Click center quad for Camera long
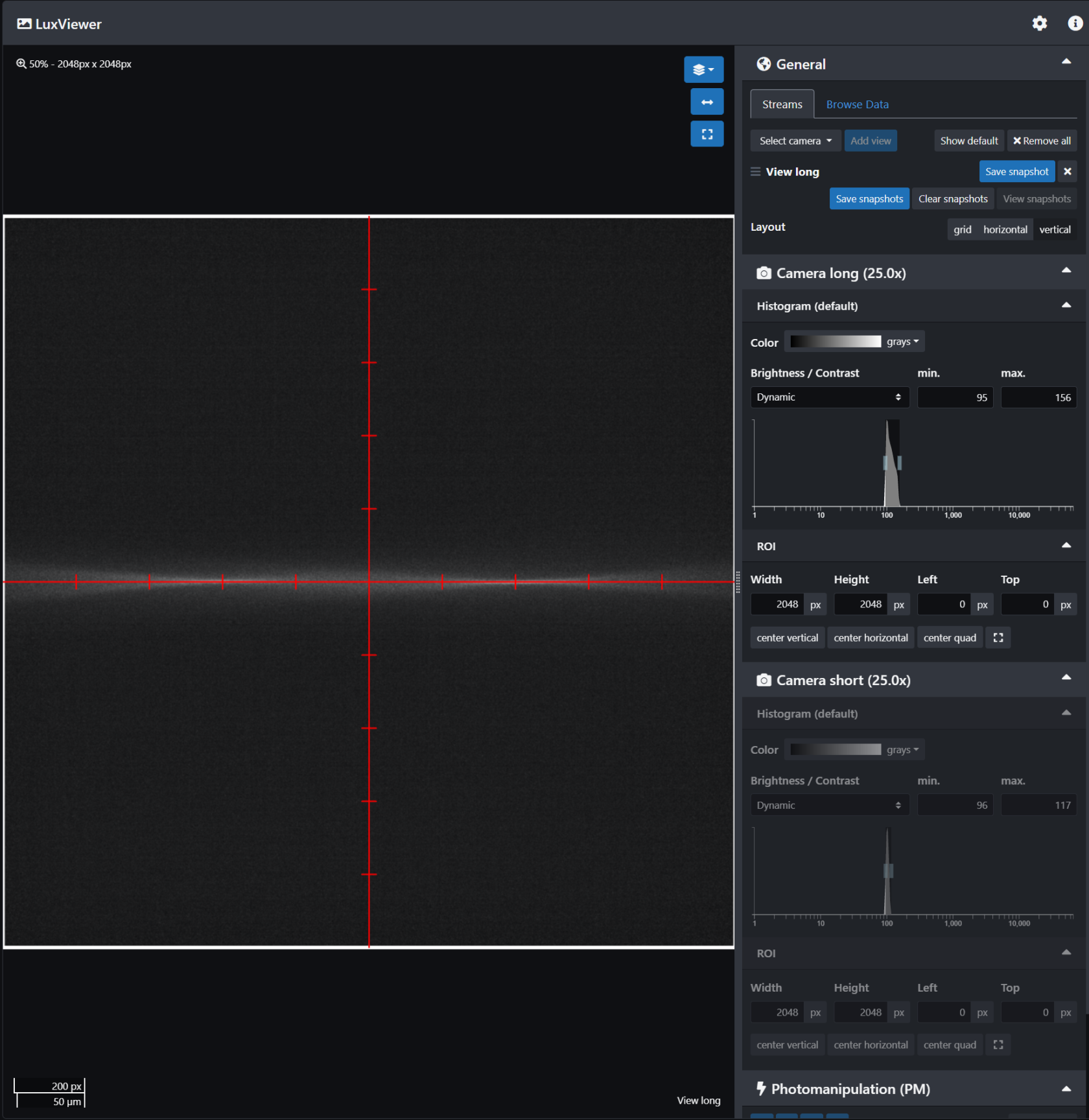This screenshot has height=1120, width=1089. (950, 638)
